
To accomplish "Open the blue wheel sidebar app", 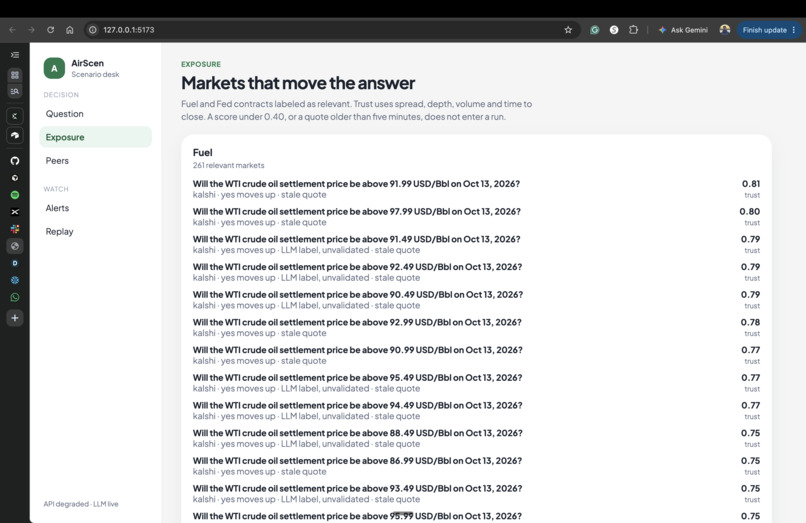I will (15, 280).
